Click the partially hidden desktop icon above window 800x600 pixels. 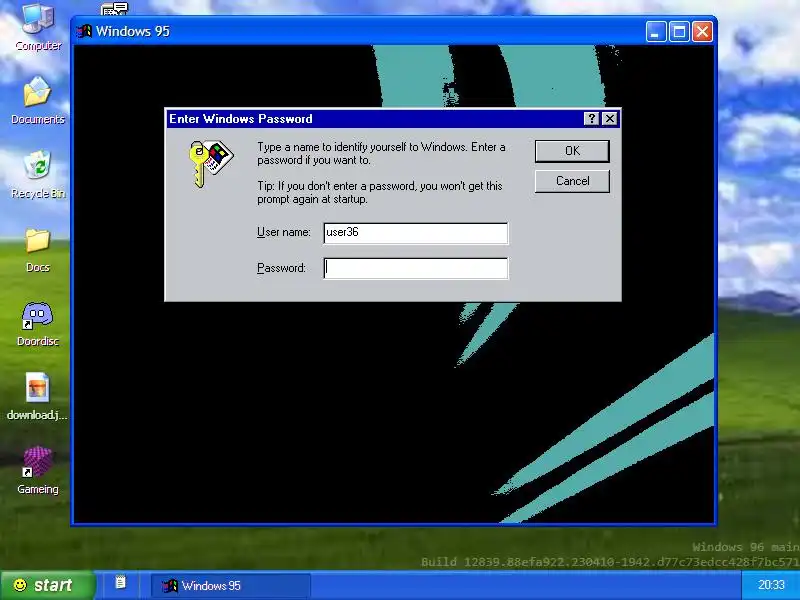114,9
